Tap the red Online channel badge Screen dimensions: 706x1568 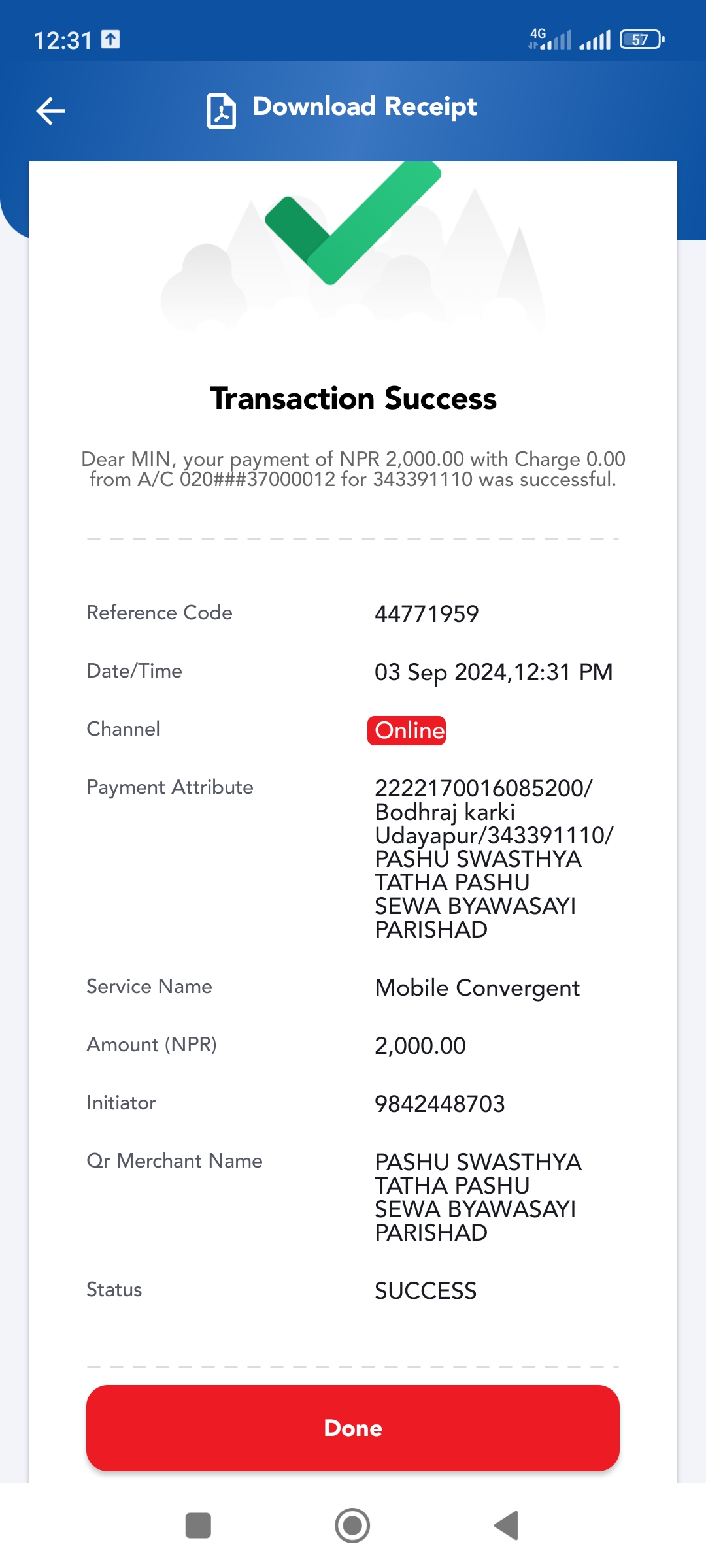coord(407,730)
